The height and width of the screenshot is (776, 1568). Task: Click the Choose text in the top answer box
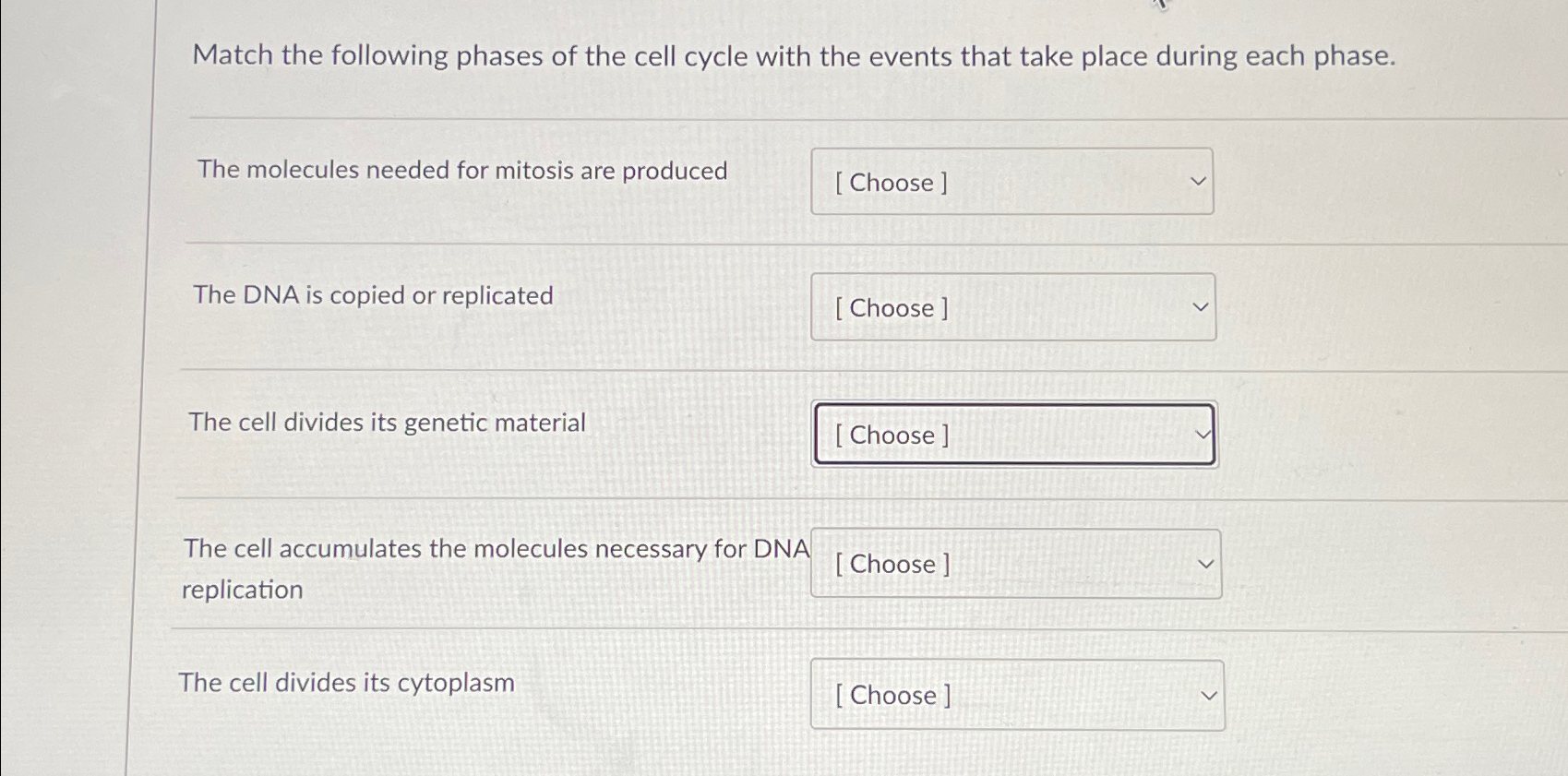(x=891, y=182)
